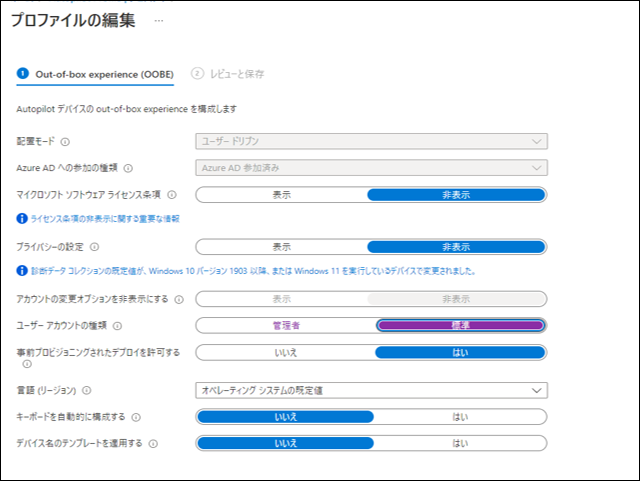Select 管理者 for user account type
This screenshot has width=640, height=481.
pos(285,325)
